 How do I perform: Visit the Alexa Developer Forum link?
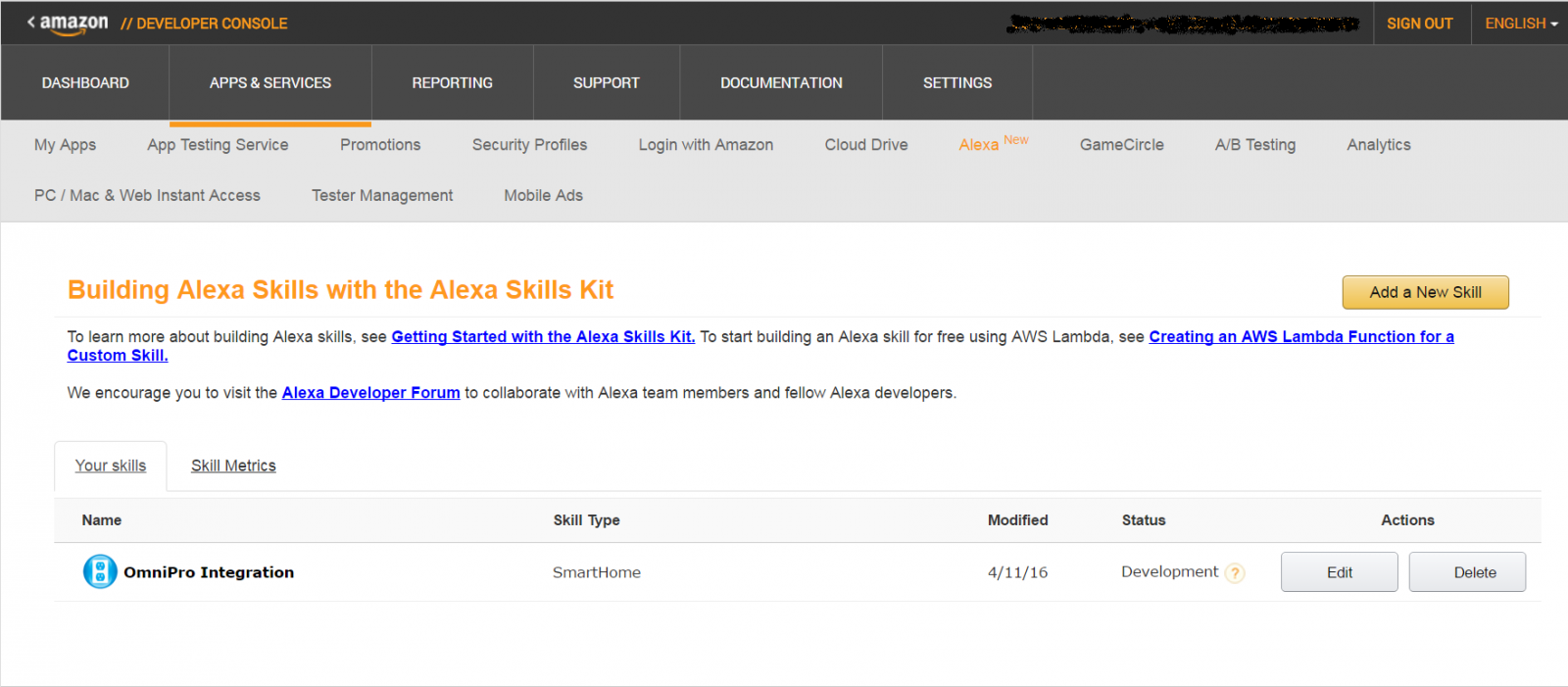pyautogui.click(x=370, y=393)
